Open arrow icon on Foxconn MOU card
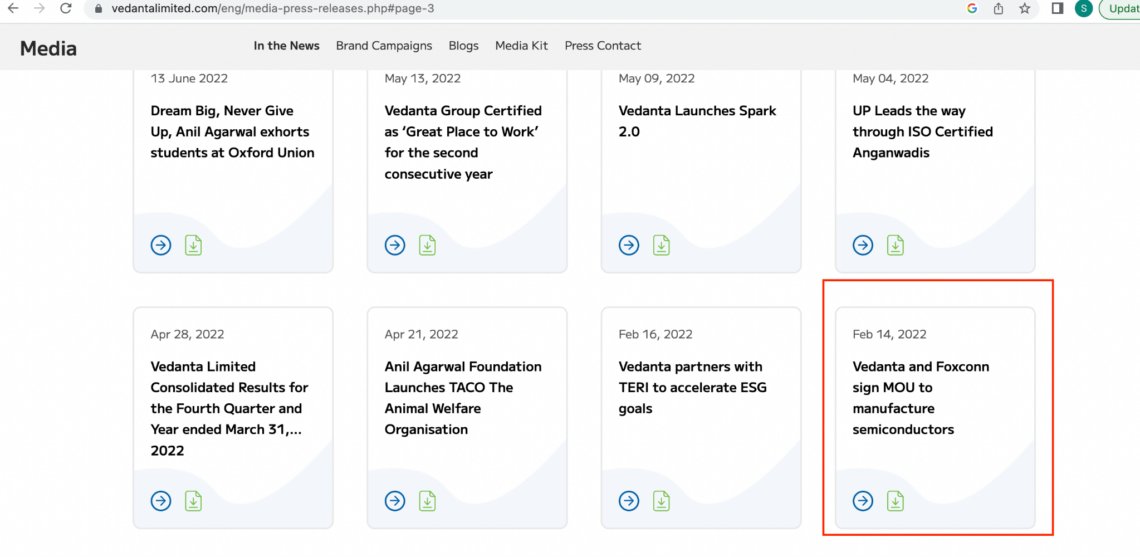 [x=863, y=501]
